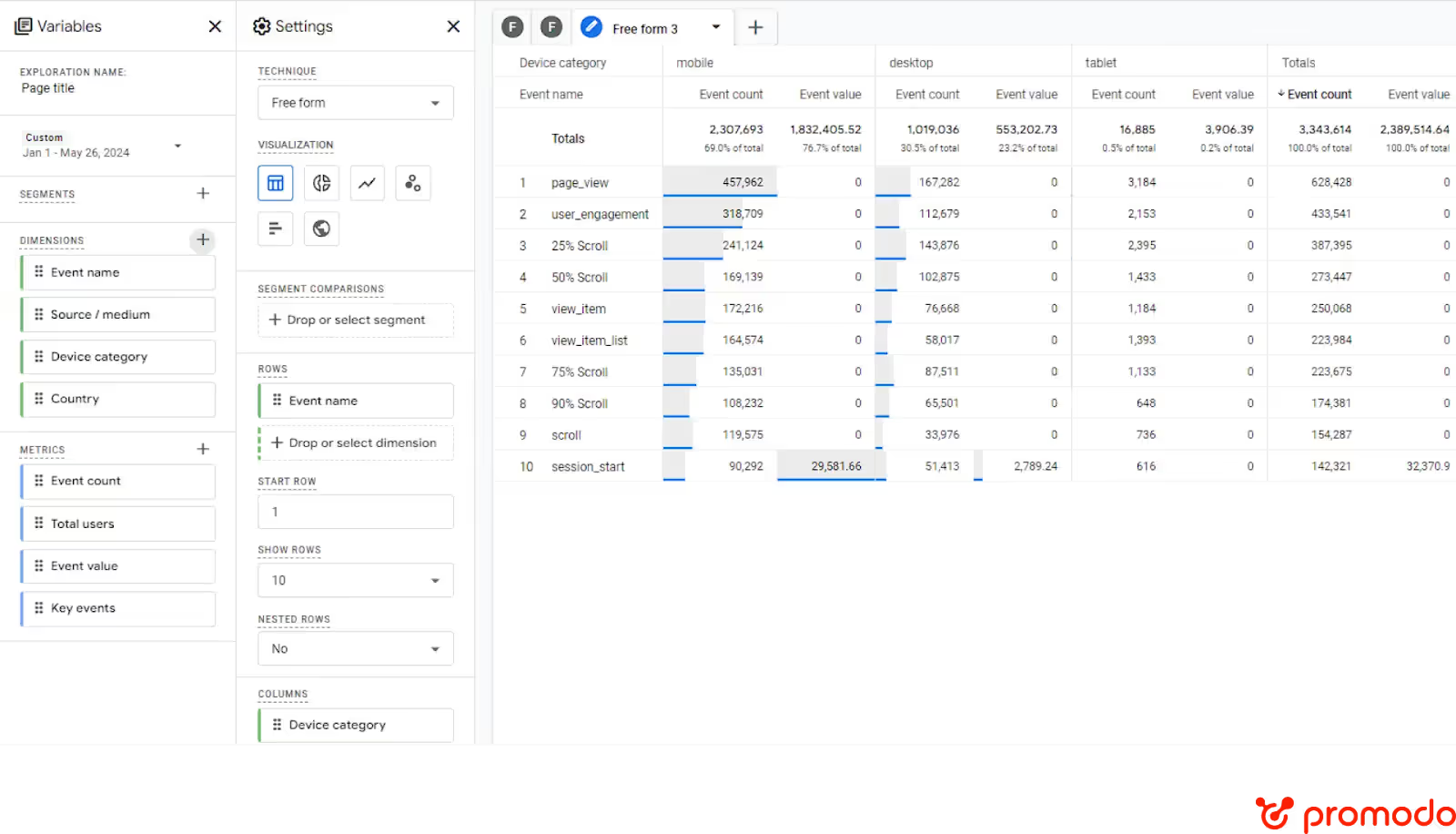Click Drop or select segment area
The image size is (1456, 834).
(x=356, y=320)
